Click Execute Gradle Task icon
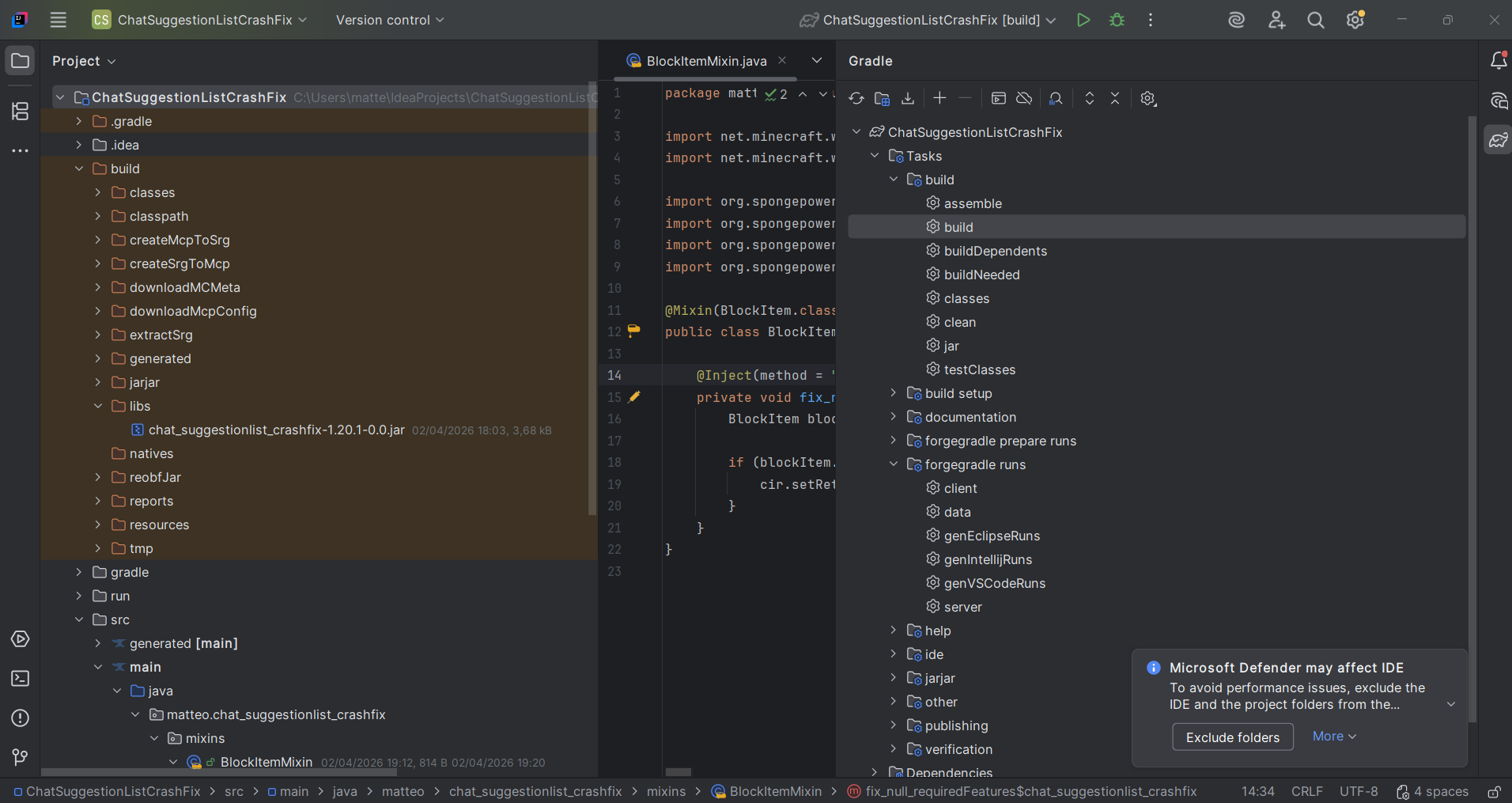 coord(999,98)
